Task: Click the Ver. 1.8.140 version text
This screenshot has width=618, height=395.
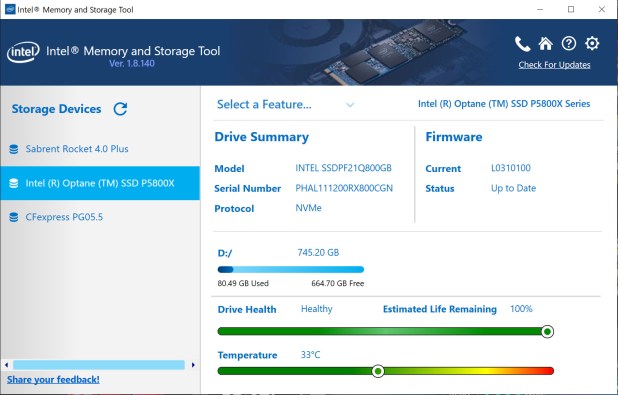Action: pyautogui.click(x=132, y=63)
